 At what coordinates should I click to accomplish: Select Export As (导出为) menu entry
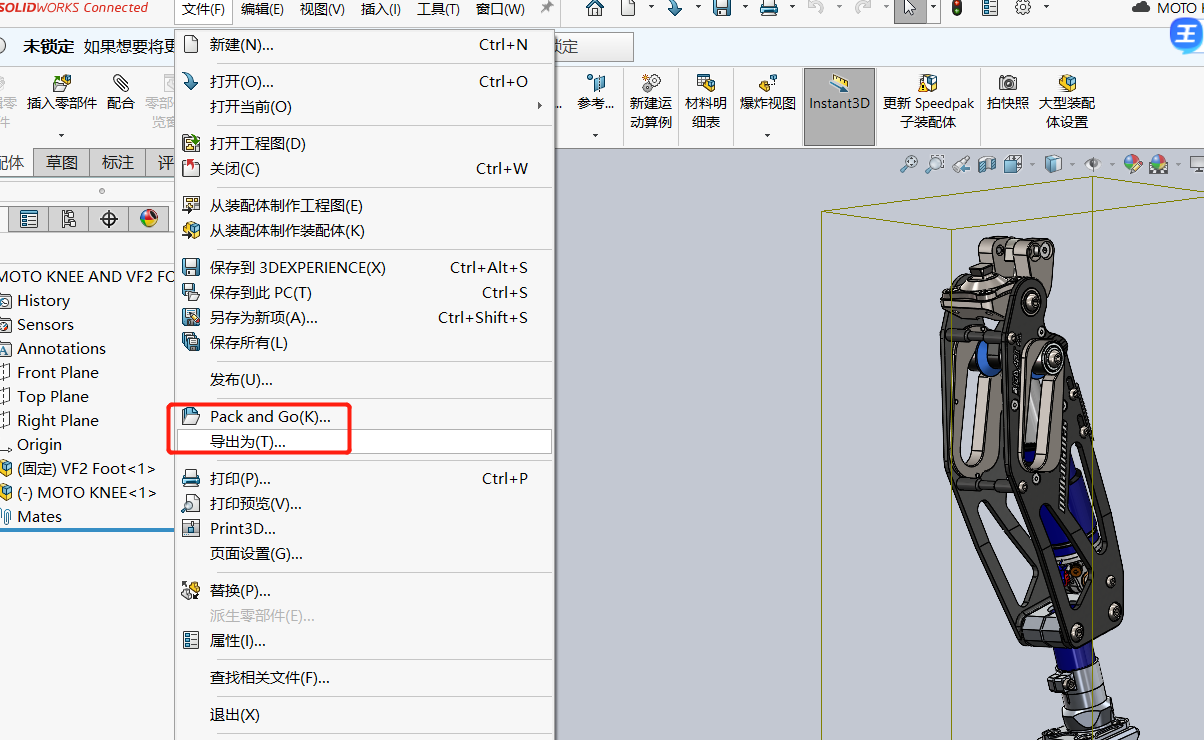[247, 441]
